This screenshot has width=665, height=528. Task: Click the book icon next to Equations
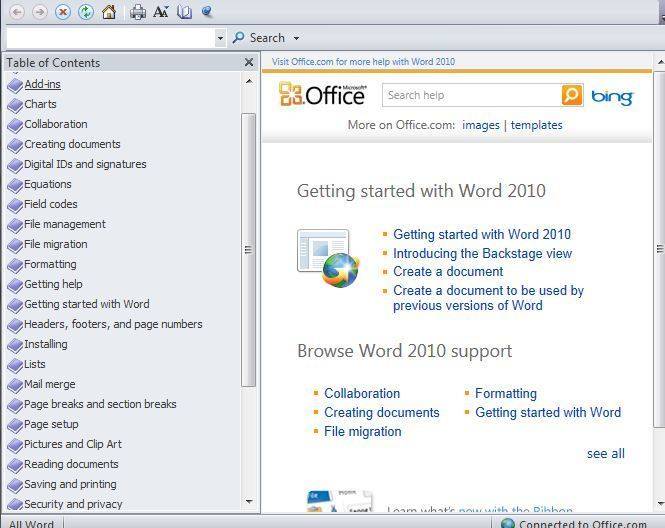point(15,185)
